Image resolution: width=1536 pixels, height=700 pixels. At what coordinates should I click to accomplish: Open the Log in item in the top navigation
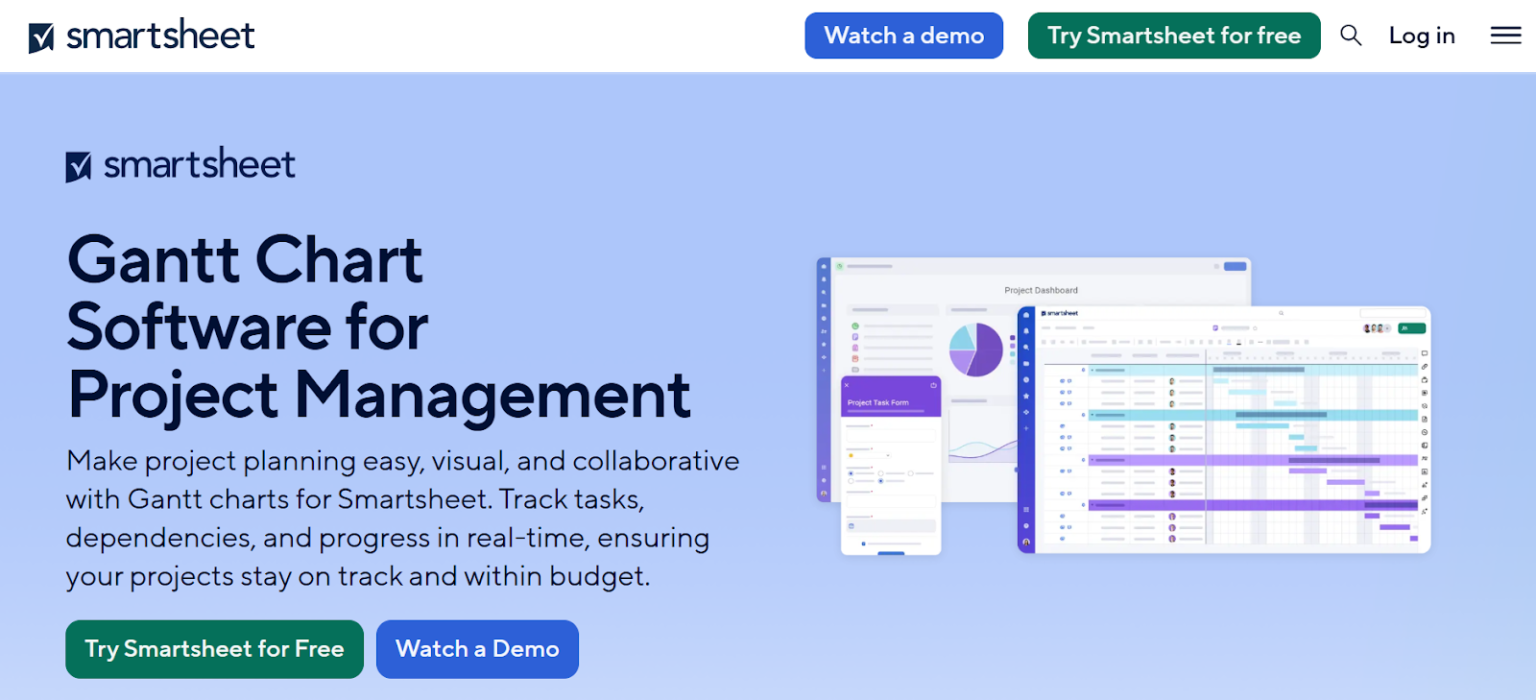[x=1422, y=35]
